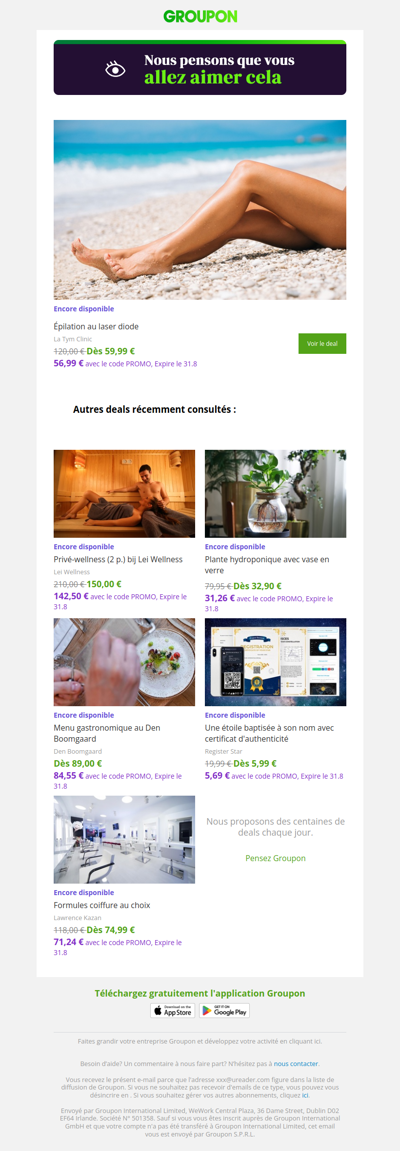Viewport: 400px width, 1151px height.
Task: Click the Groupon logo at top
Action: (200, 16)
